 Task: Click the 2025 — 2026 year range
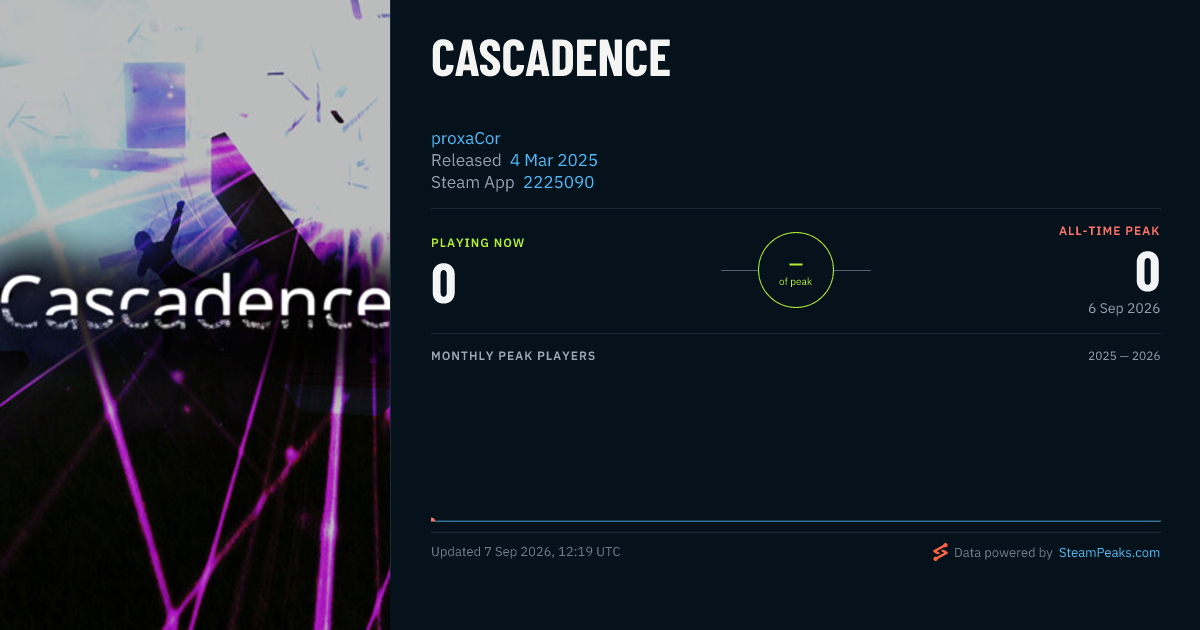coord(1124,356)
